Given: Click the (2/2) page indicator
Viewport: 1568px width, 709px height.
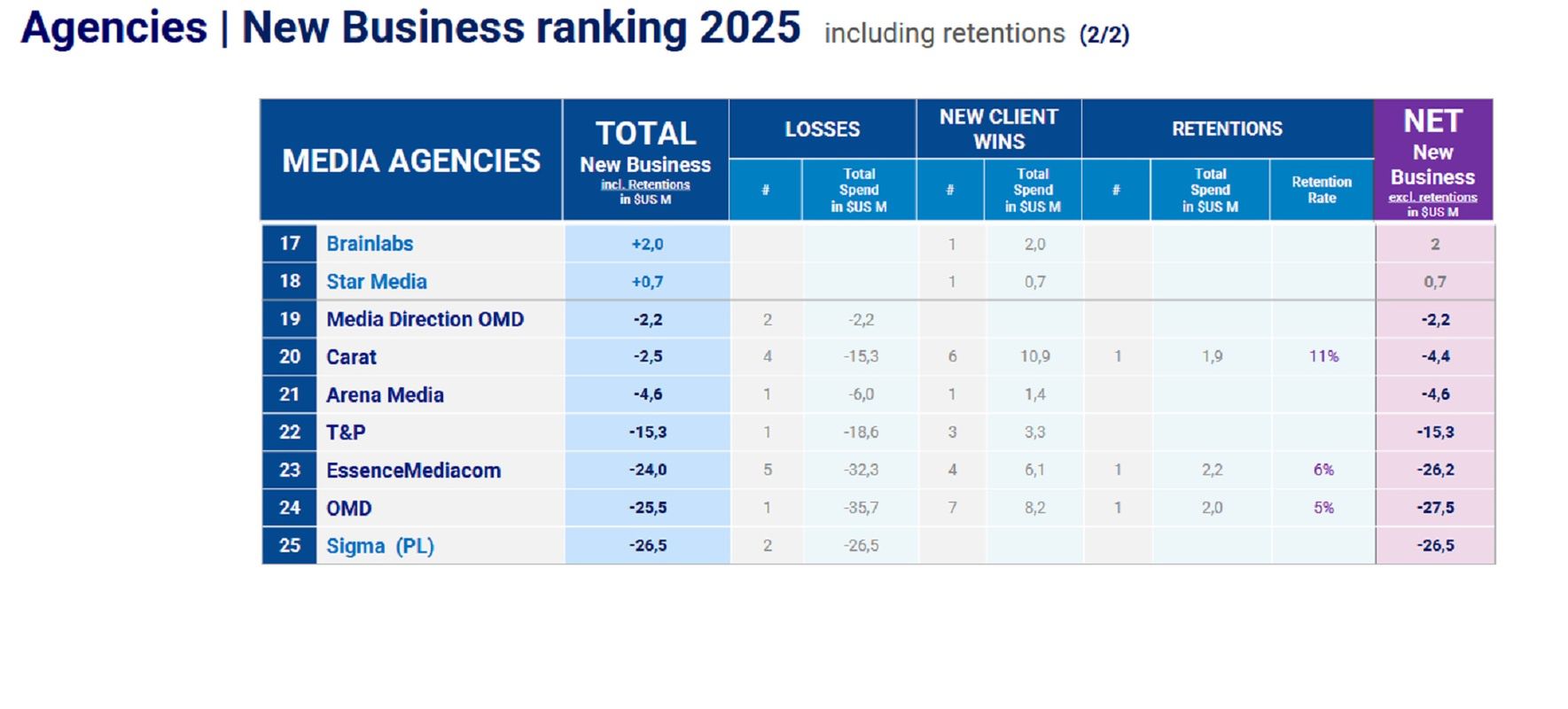Looking at the screenshot, I should [1104, 35].
